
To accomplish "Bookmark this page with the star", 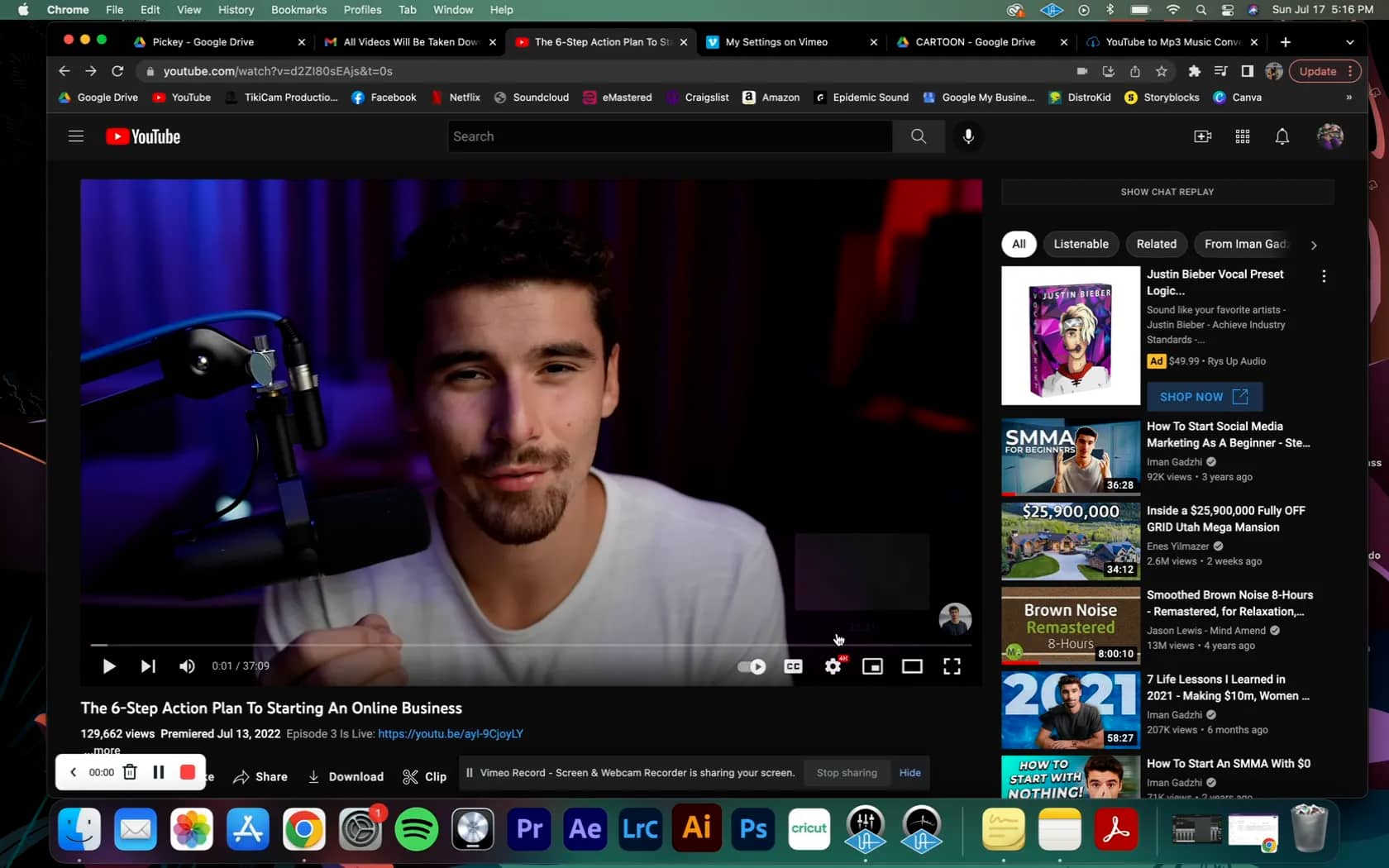I will (1162, 71).
